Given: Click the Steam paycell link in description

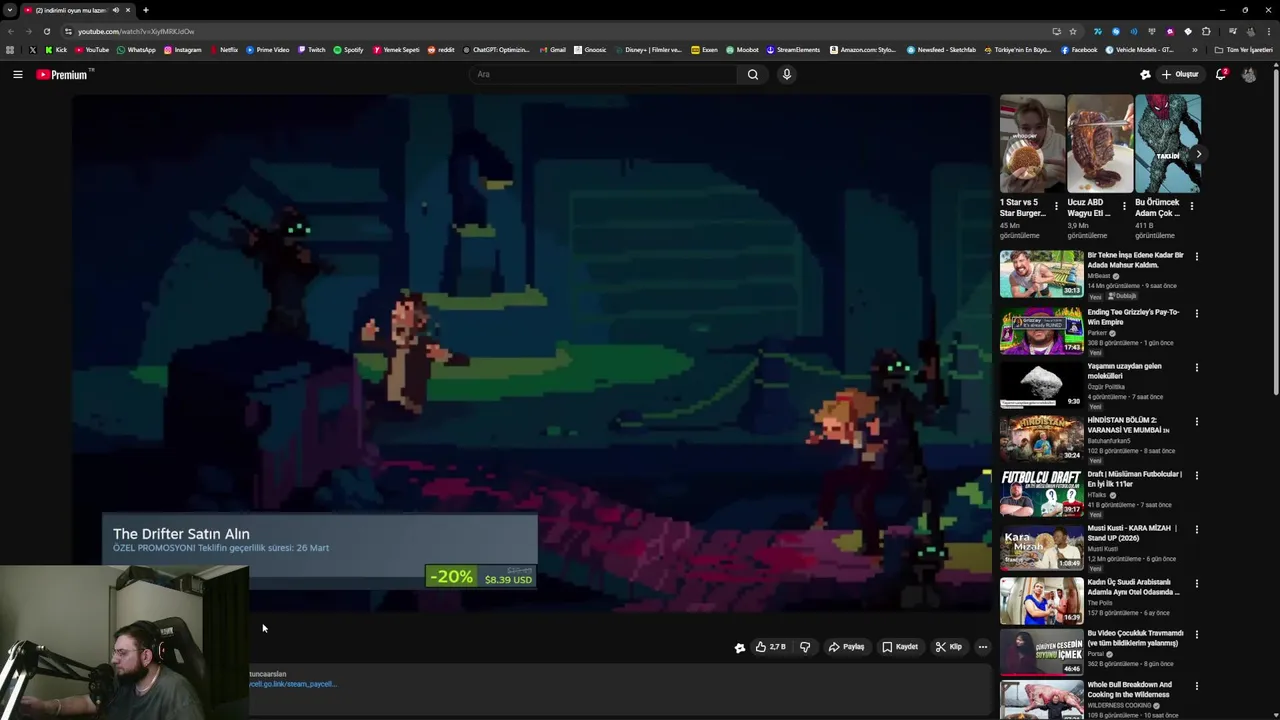Looking at the screenshot, I should tap(293, 684).
